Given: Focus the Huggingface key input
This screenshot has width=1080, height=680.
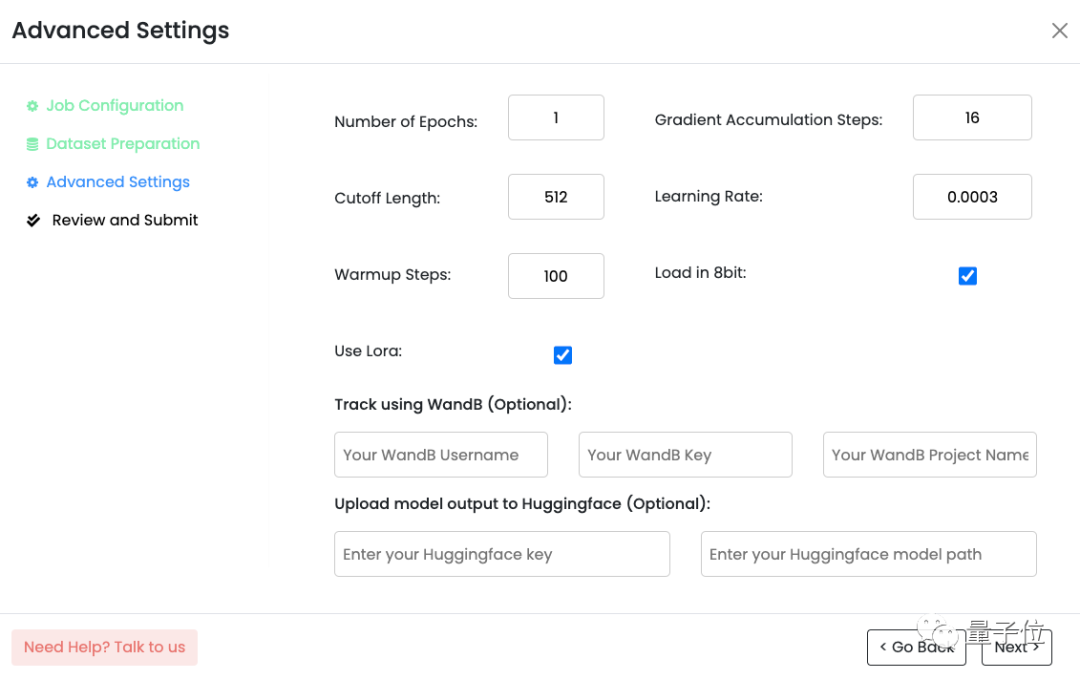Looking at the screenshot, I should (x=502, y=554).
